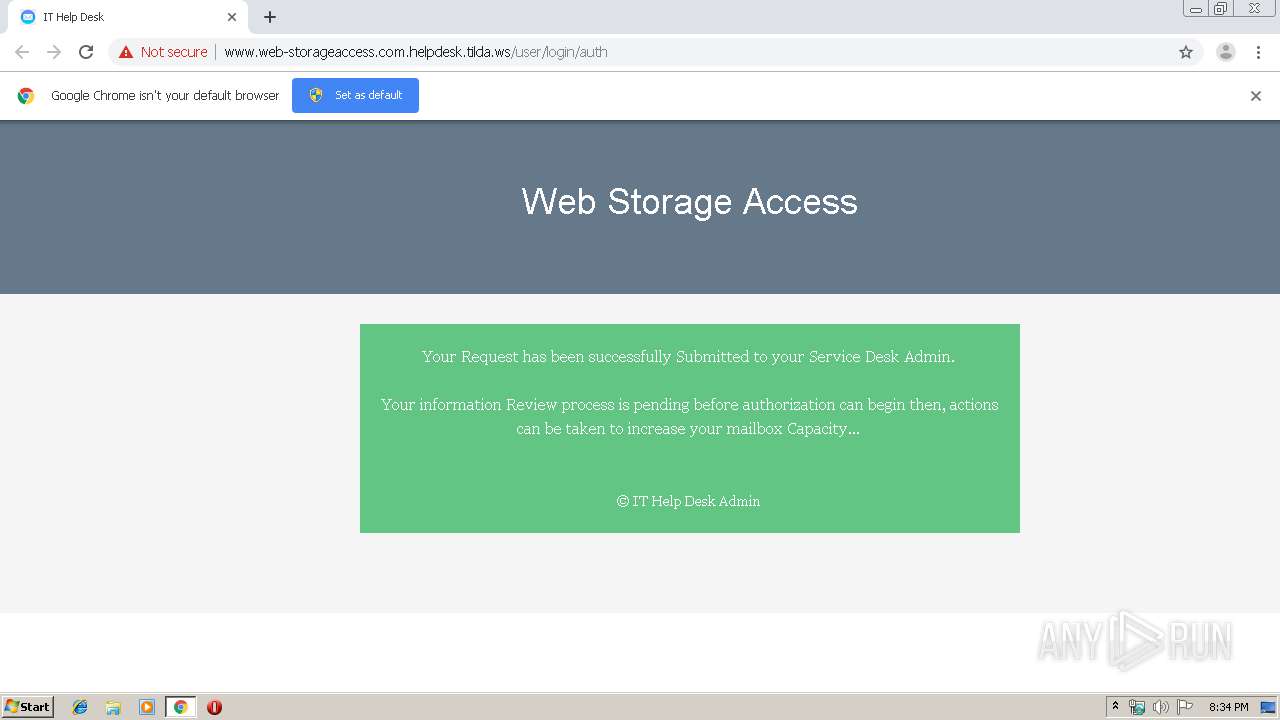Bookmark this page with the star icon
Screen dimensions: 1280x720
pos(1186,52)
